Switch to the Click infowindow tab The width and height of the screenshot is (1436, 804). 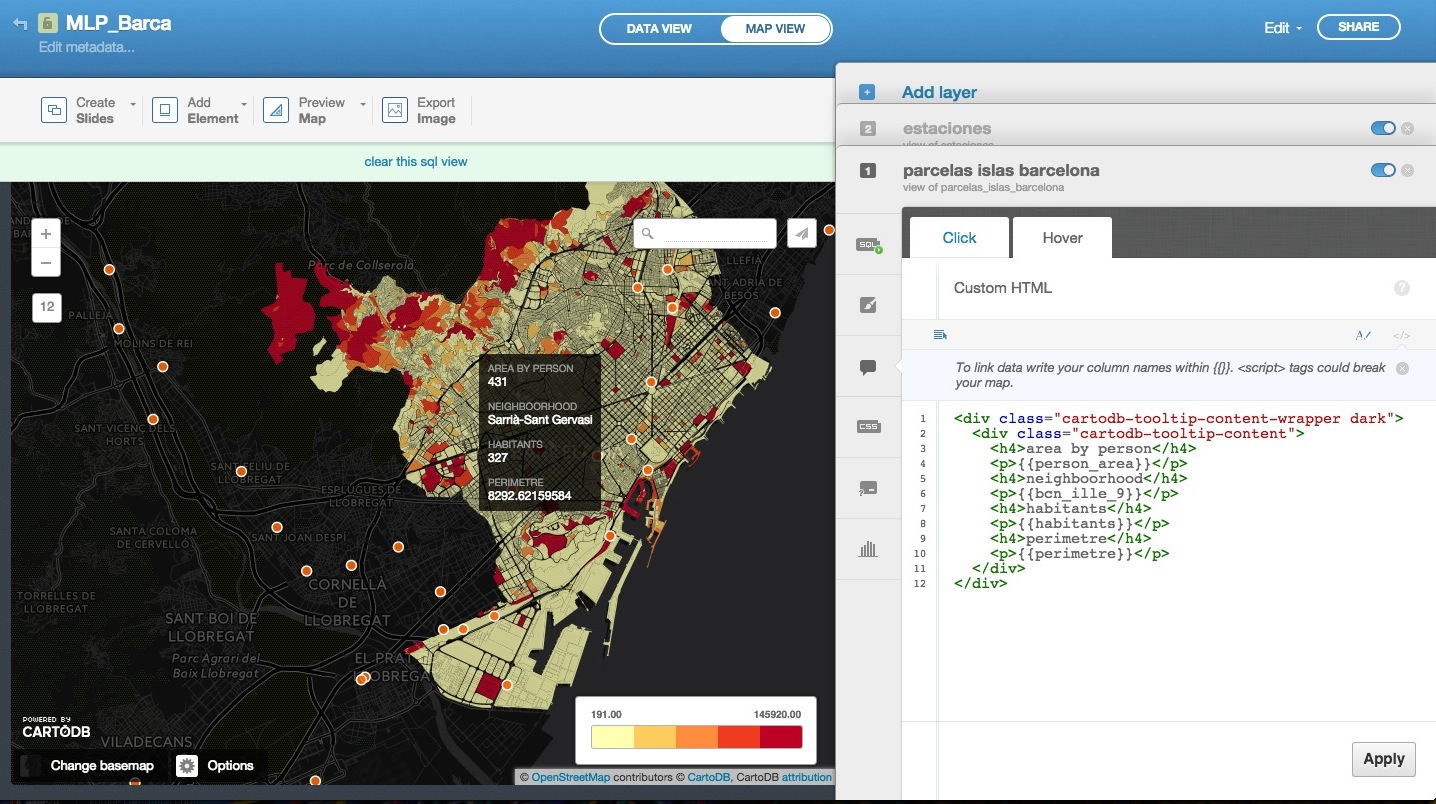coord(959,238)
